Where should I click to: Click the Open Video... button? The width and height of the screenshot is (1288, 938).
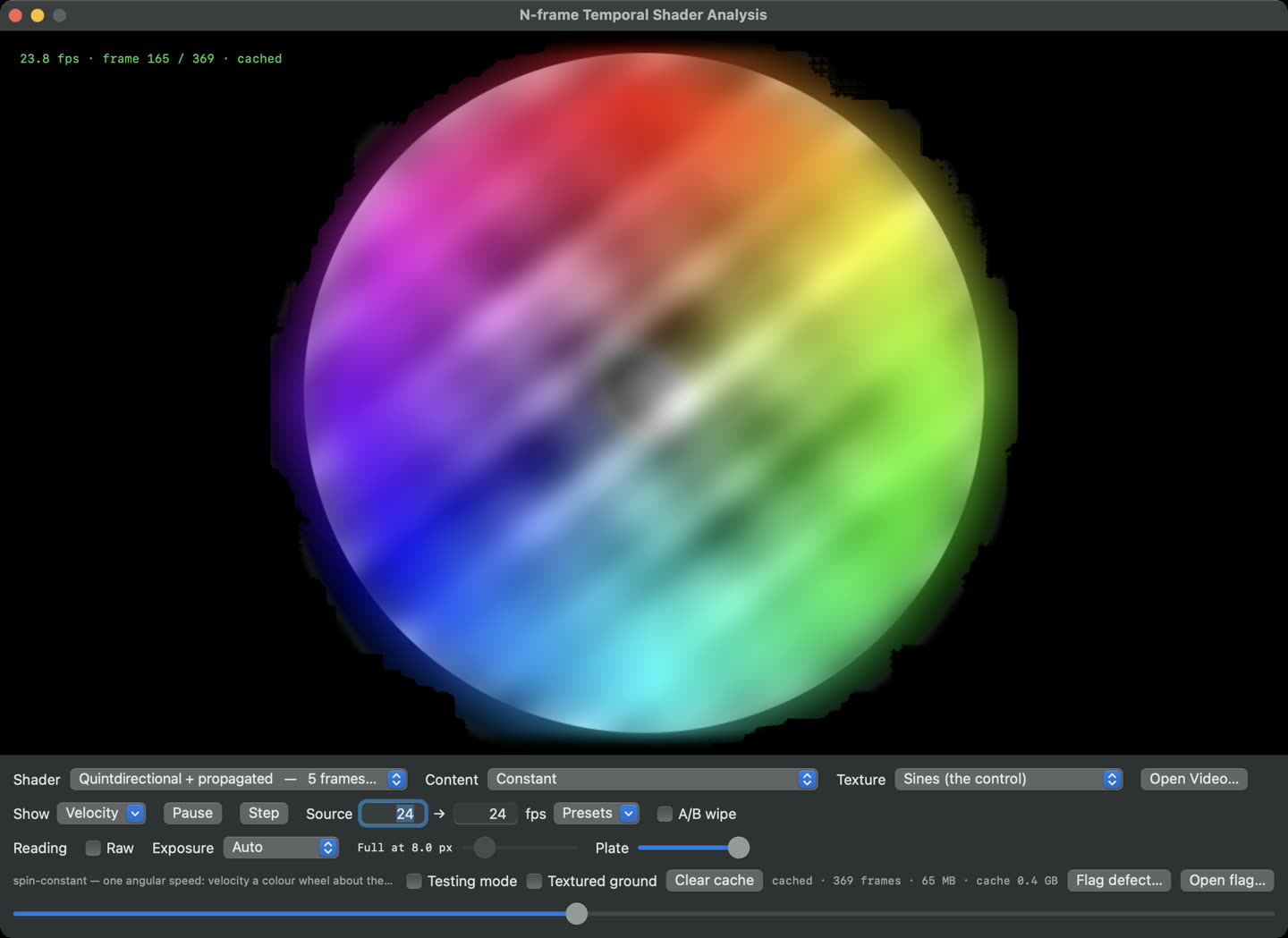point(1194,779)
